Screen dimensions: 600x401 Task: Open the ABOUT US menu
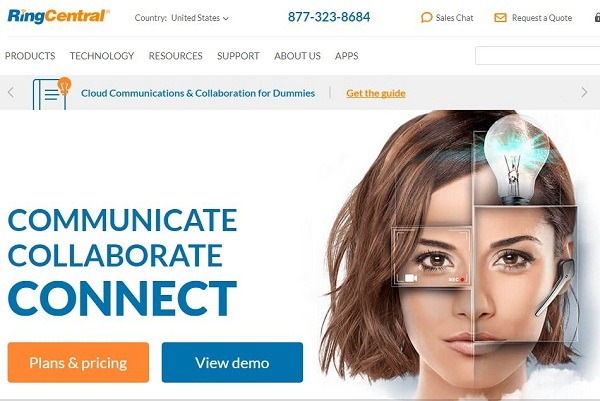(297, 56)
